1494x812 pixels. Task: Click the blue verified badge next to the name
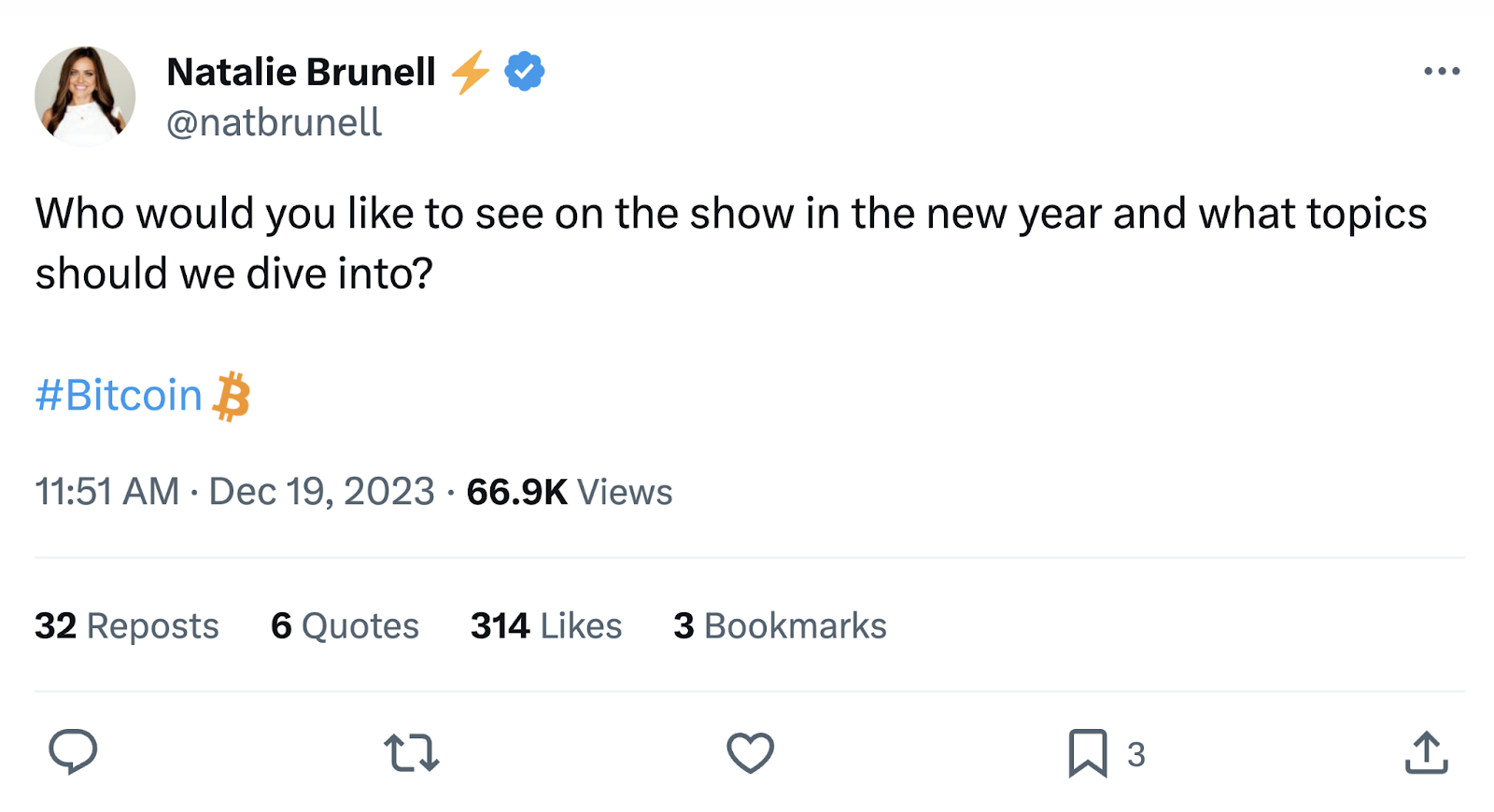(524, 69)
